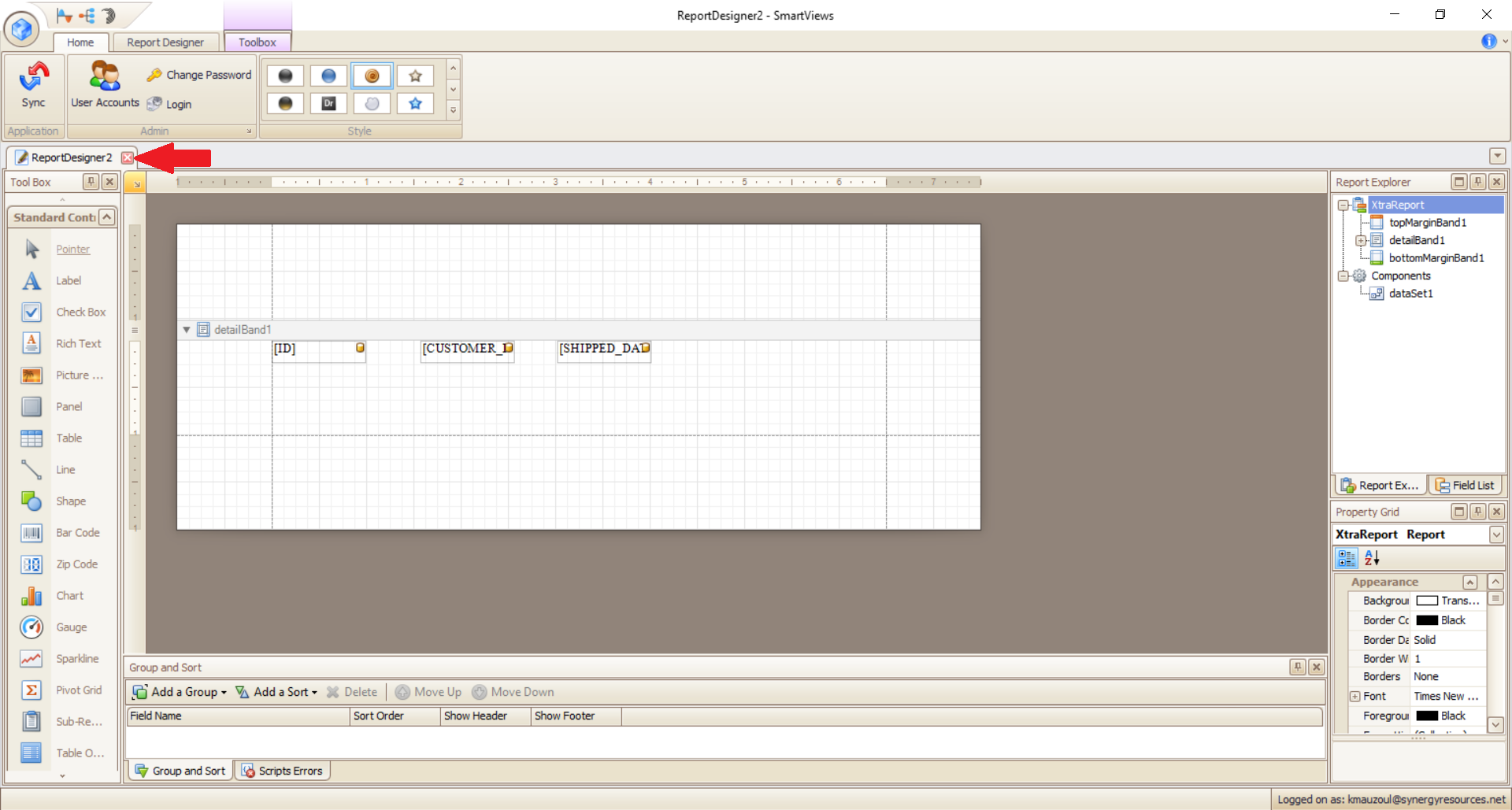Maximize the Report Explorer panel

coord(1459,182)
